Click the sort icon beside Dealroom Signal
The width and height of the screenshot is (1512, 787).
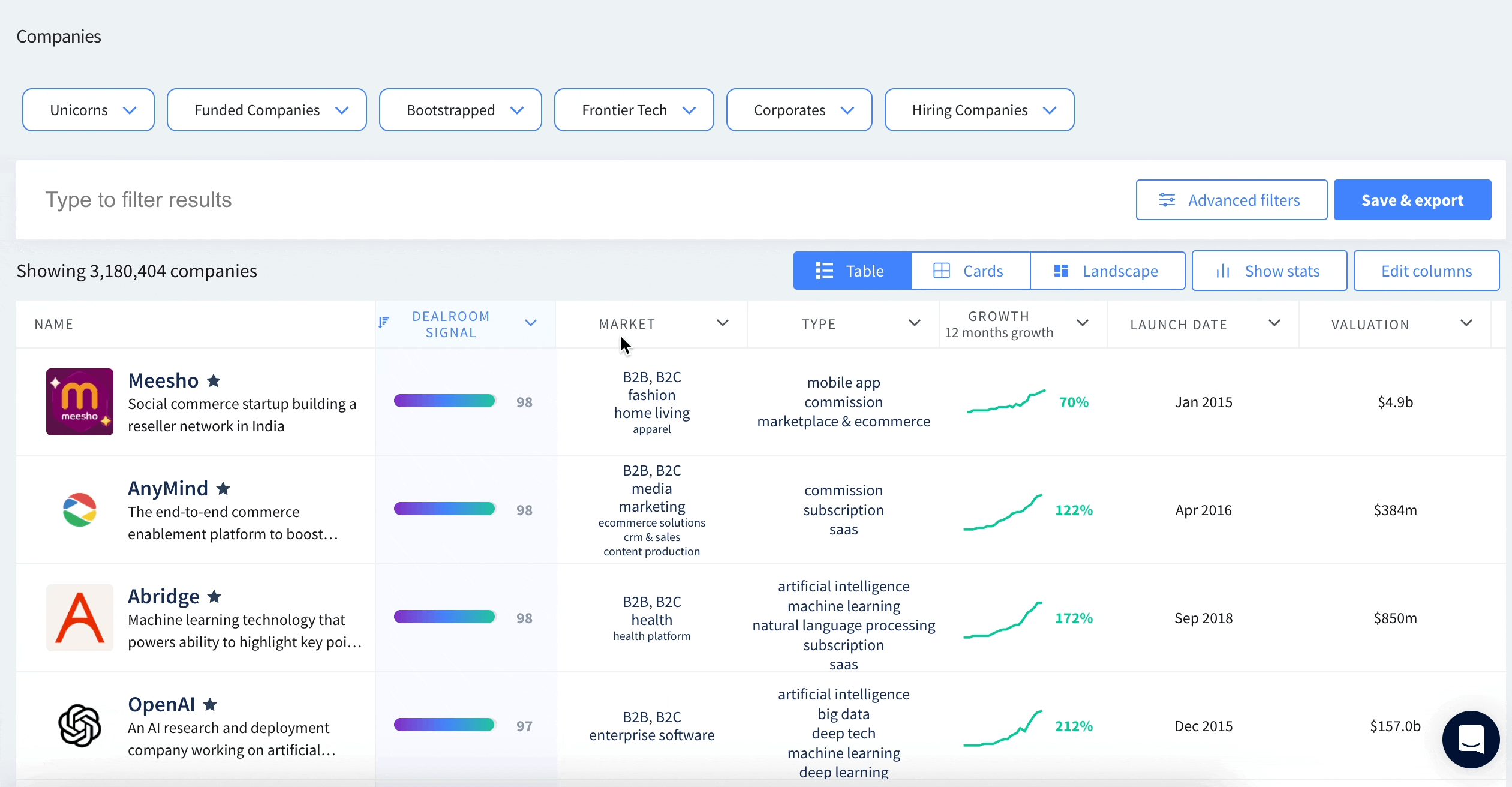point(384,323)
